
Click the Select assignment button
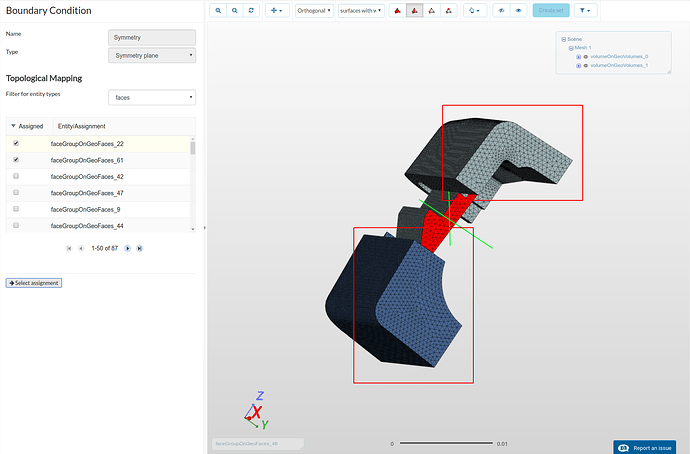(x=34, y=283)
